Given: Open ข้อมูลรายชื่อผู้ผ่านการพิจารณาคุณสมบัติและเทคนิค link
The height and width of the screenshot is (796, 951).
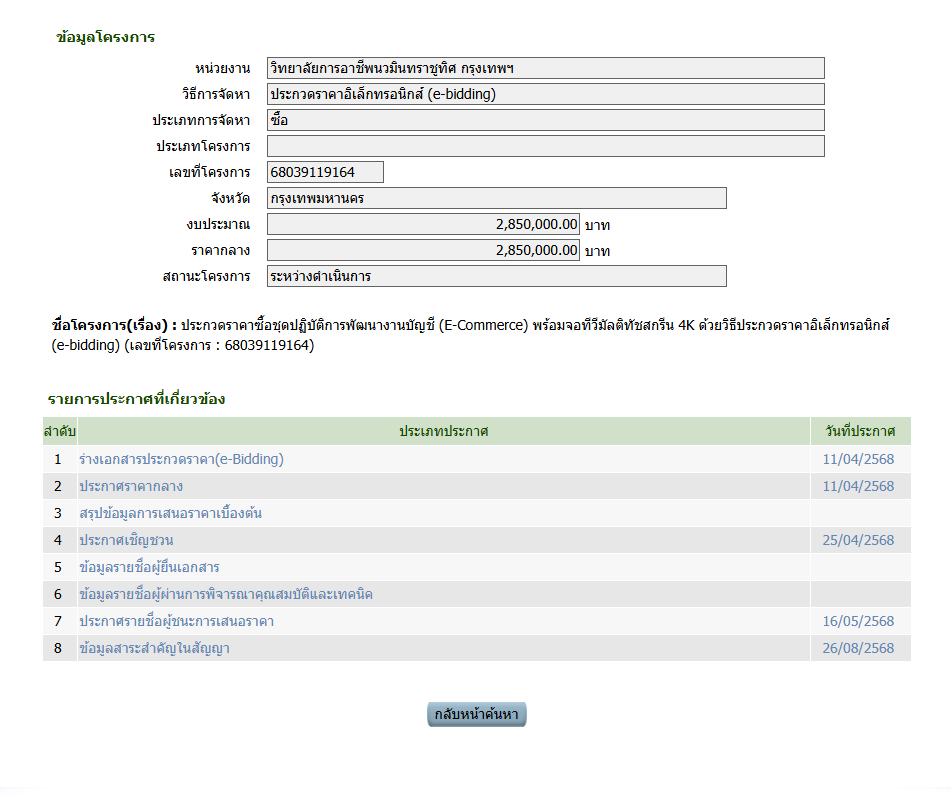Looking at the screenshot, I should (226, 595).
